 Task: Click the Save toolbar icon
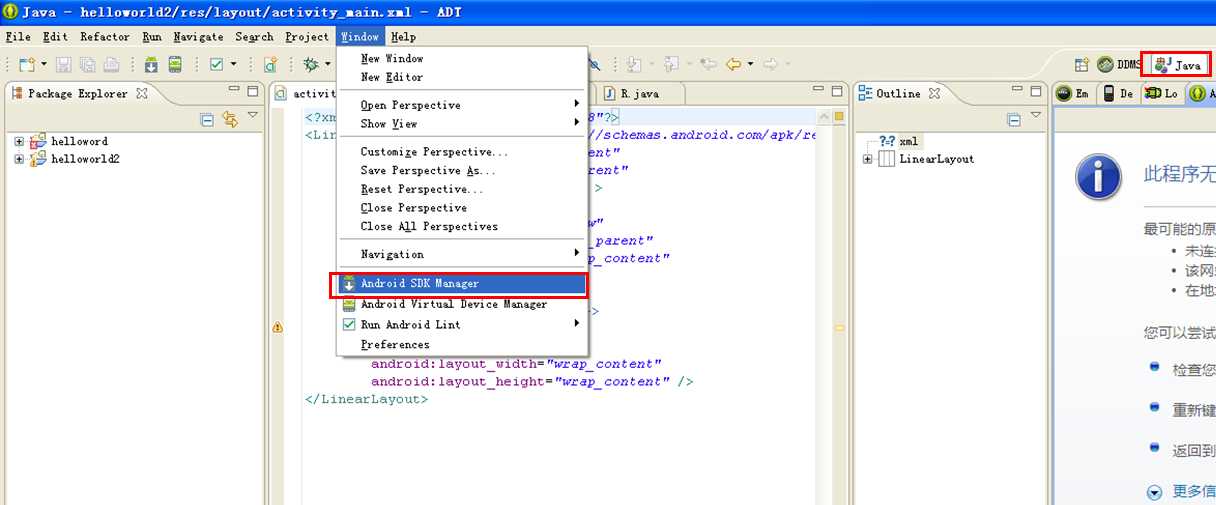point(64,64)
